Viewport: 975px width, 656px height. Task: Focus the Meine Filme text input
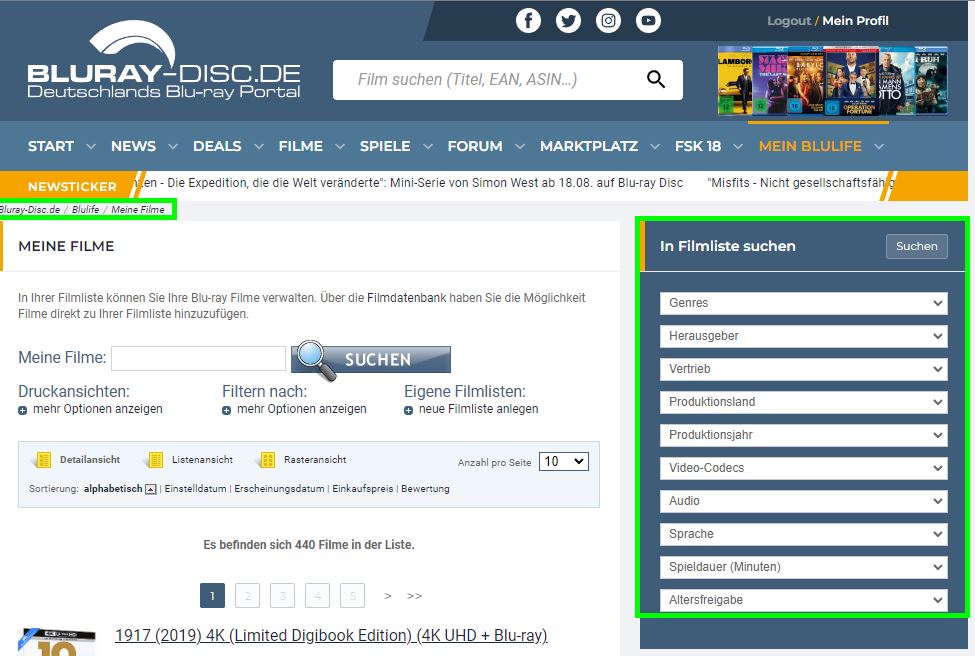[x=198, y=358]
